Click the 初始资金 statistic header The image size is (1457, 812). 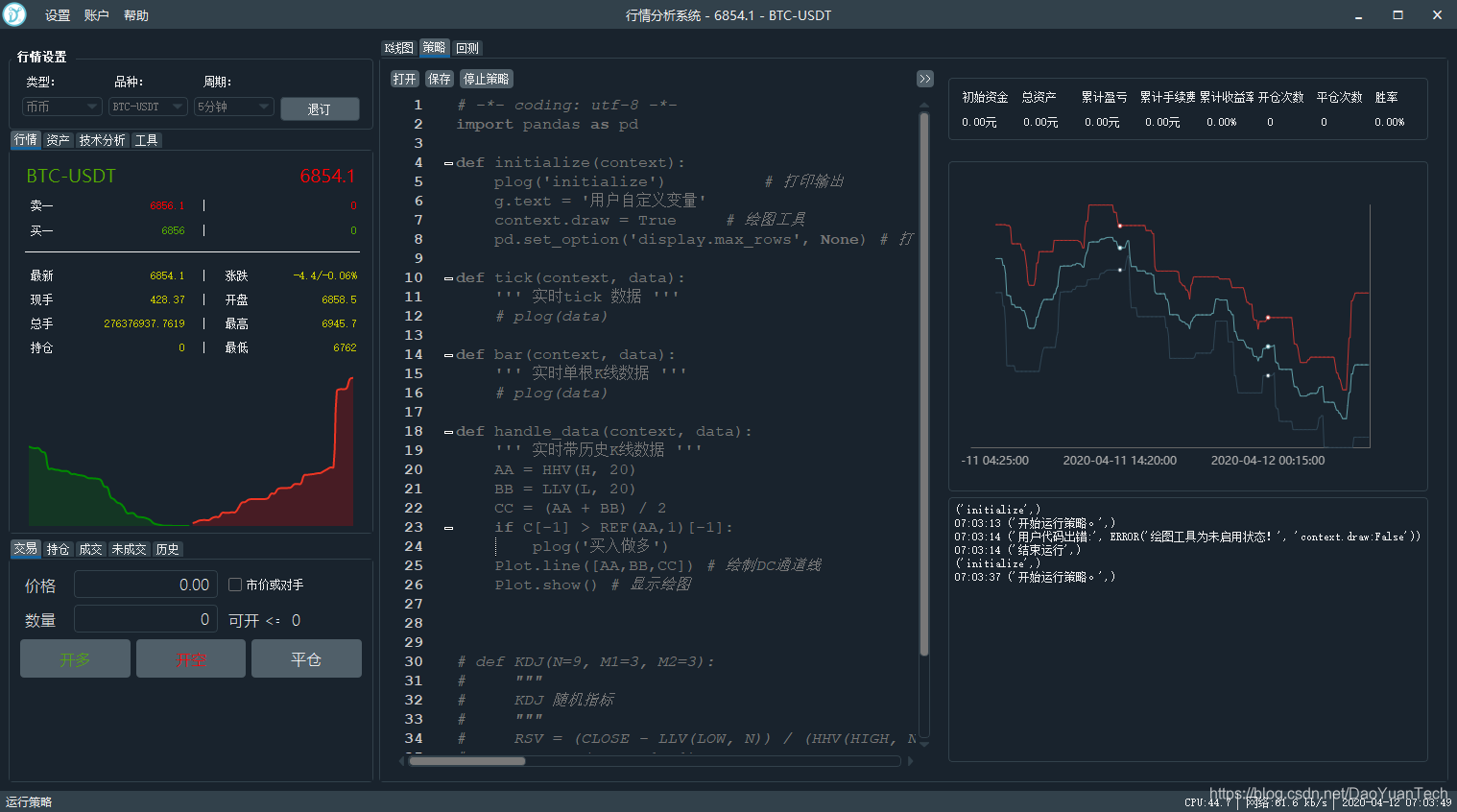point(985,97)
